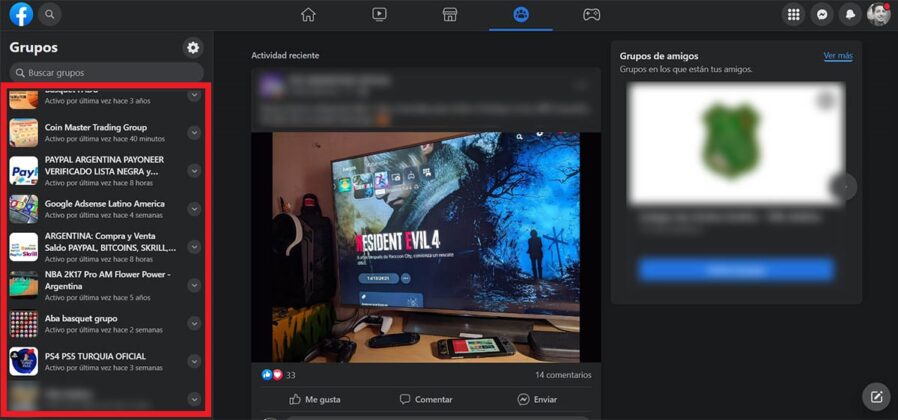898x420 pixels.
Task: Click the Actividad reciente heading
Action: tap(285, 56)
